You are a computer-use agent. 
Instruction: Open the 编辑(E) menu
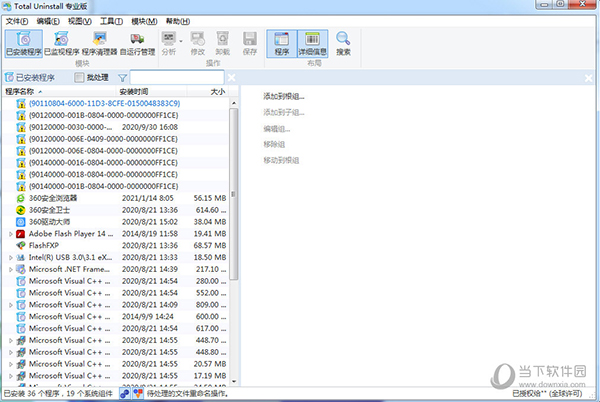(x=48, y=21)
